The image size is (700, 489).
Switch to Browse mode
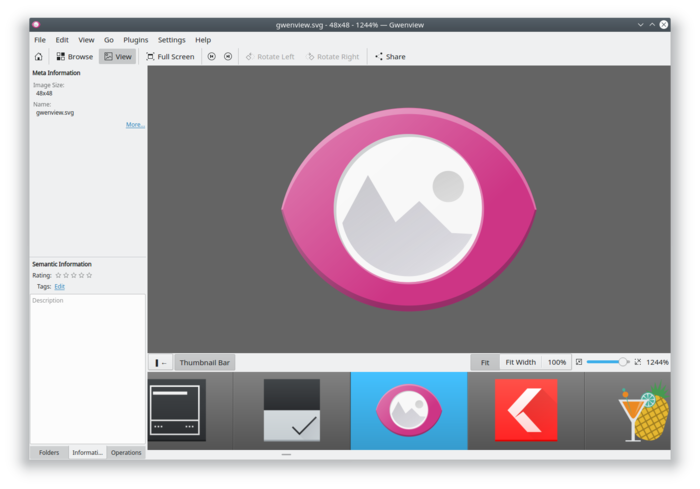tap(75, 57)
